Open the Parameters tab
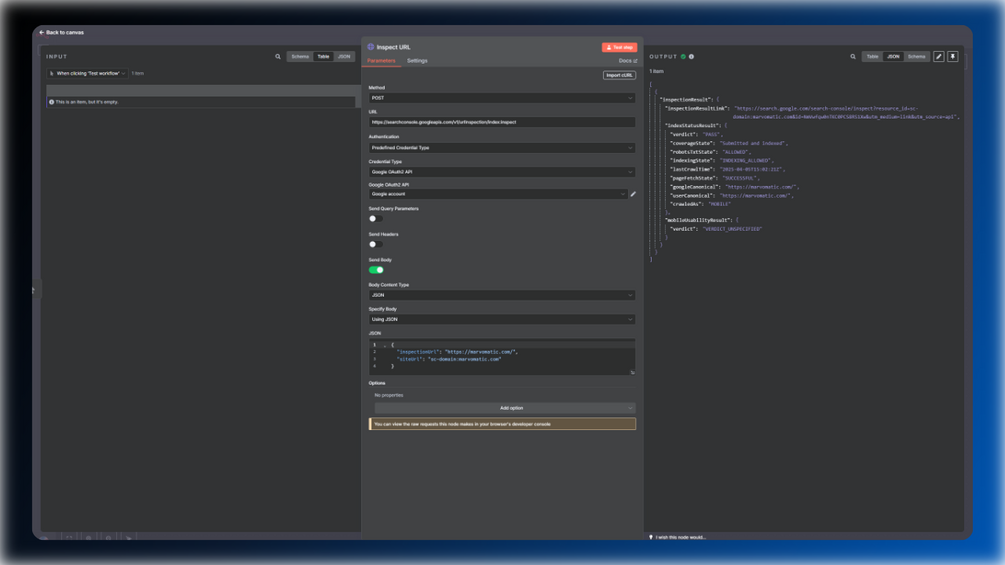Screen dimensions: 1005x565 (381, 61)
